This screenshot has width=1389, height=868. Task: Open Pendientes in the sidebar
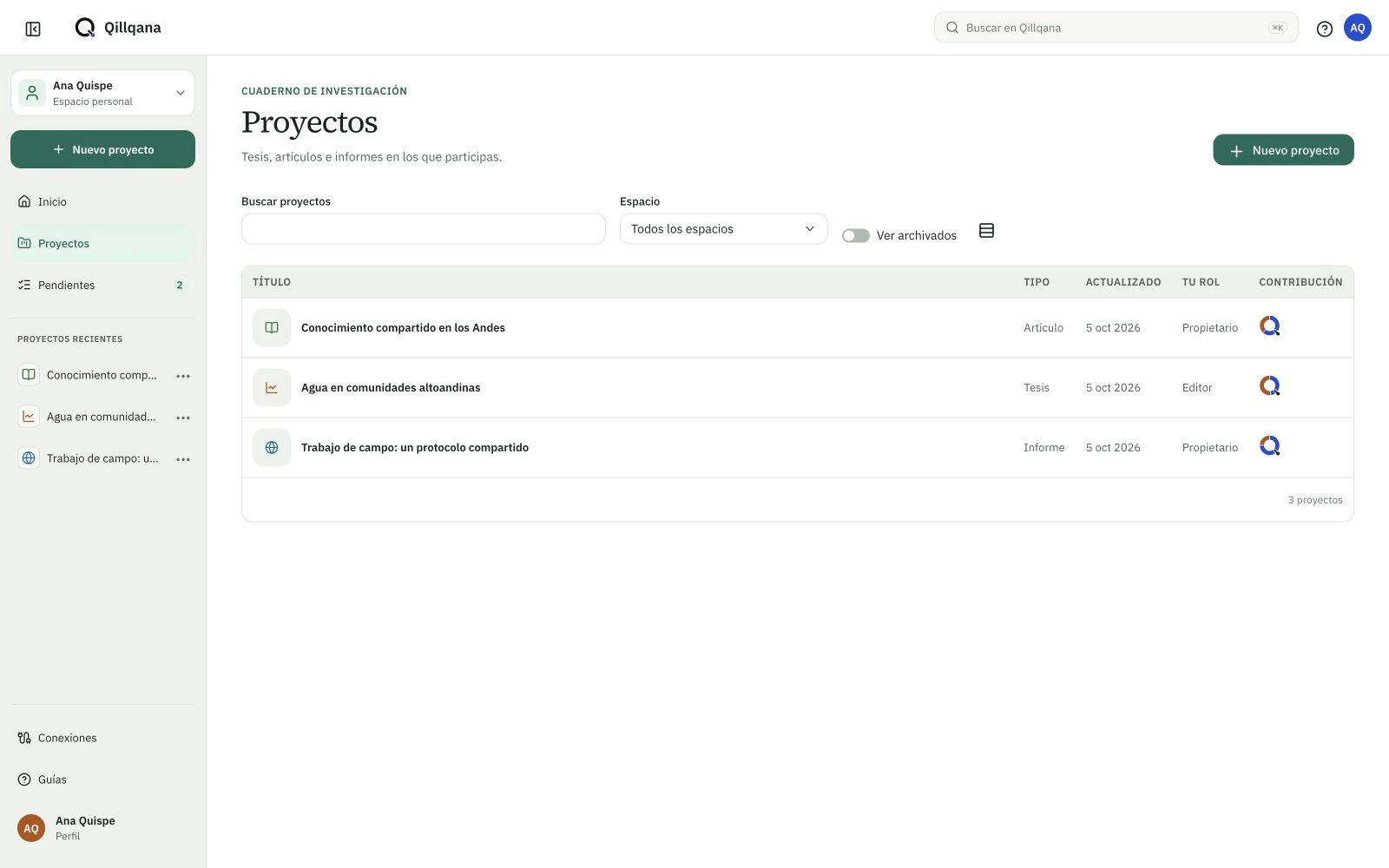[102, 285]
